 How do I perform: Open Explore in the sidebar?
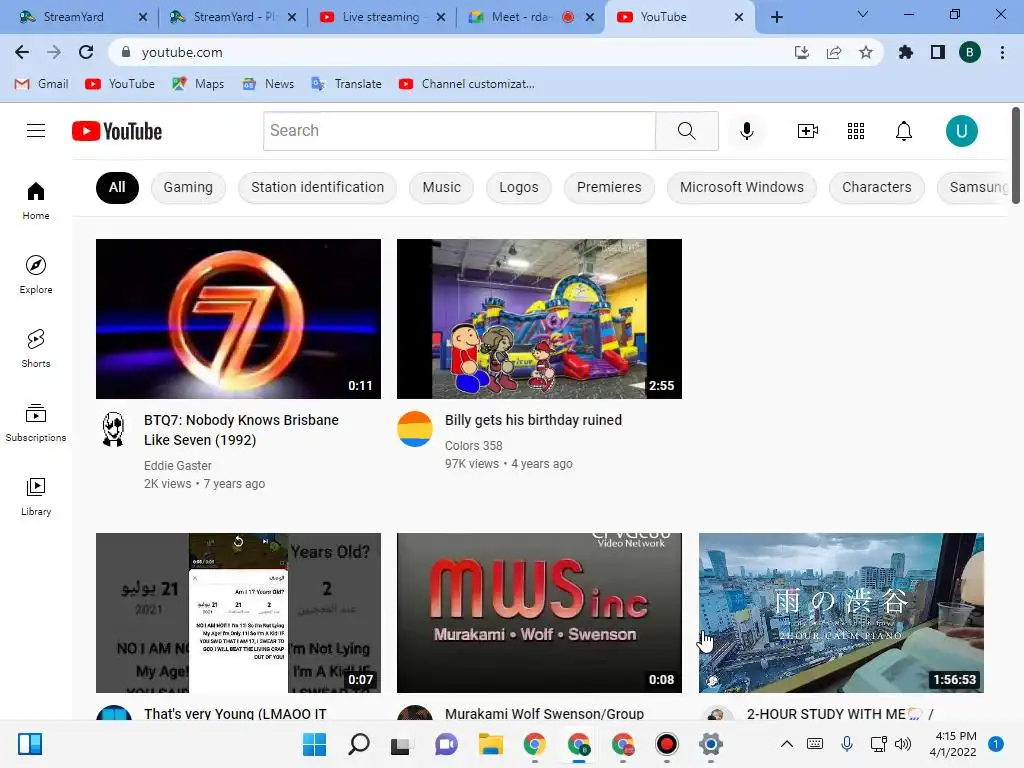click(x=36, y=274)
